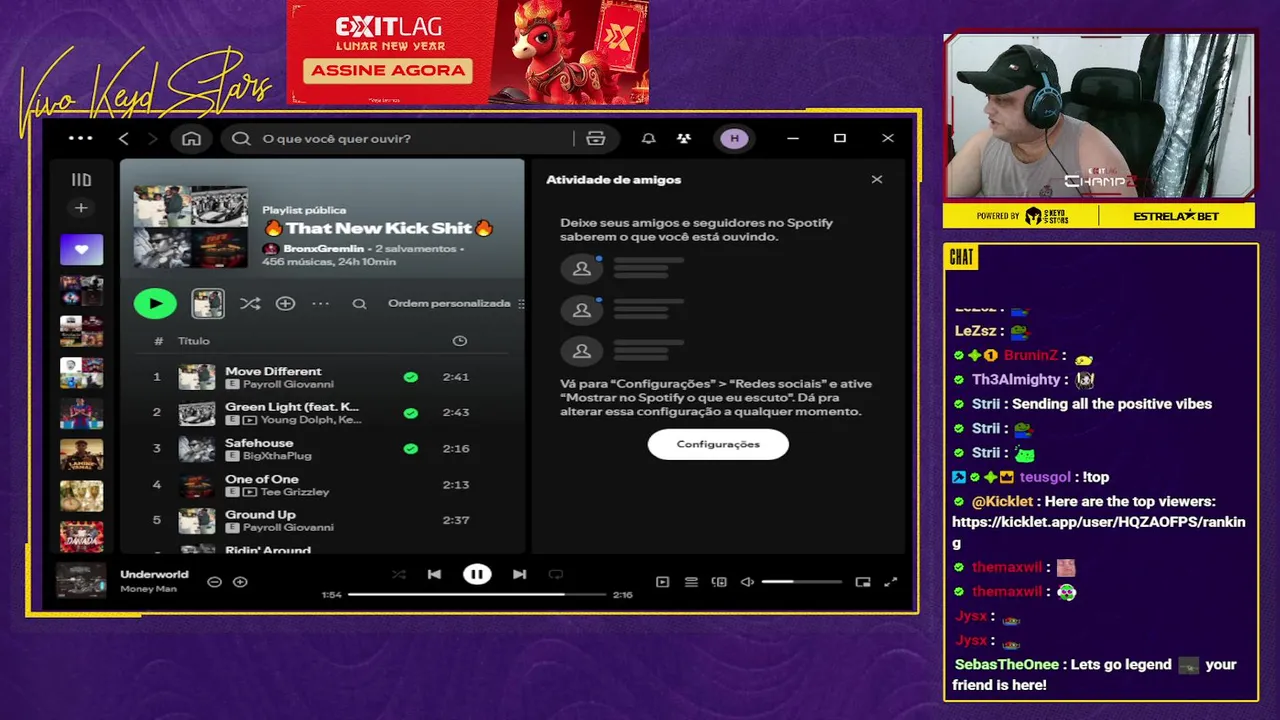This screenshot has width=1280, height=720.
Task: Open more options for the playlist
Action: [320, 303]
